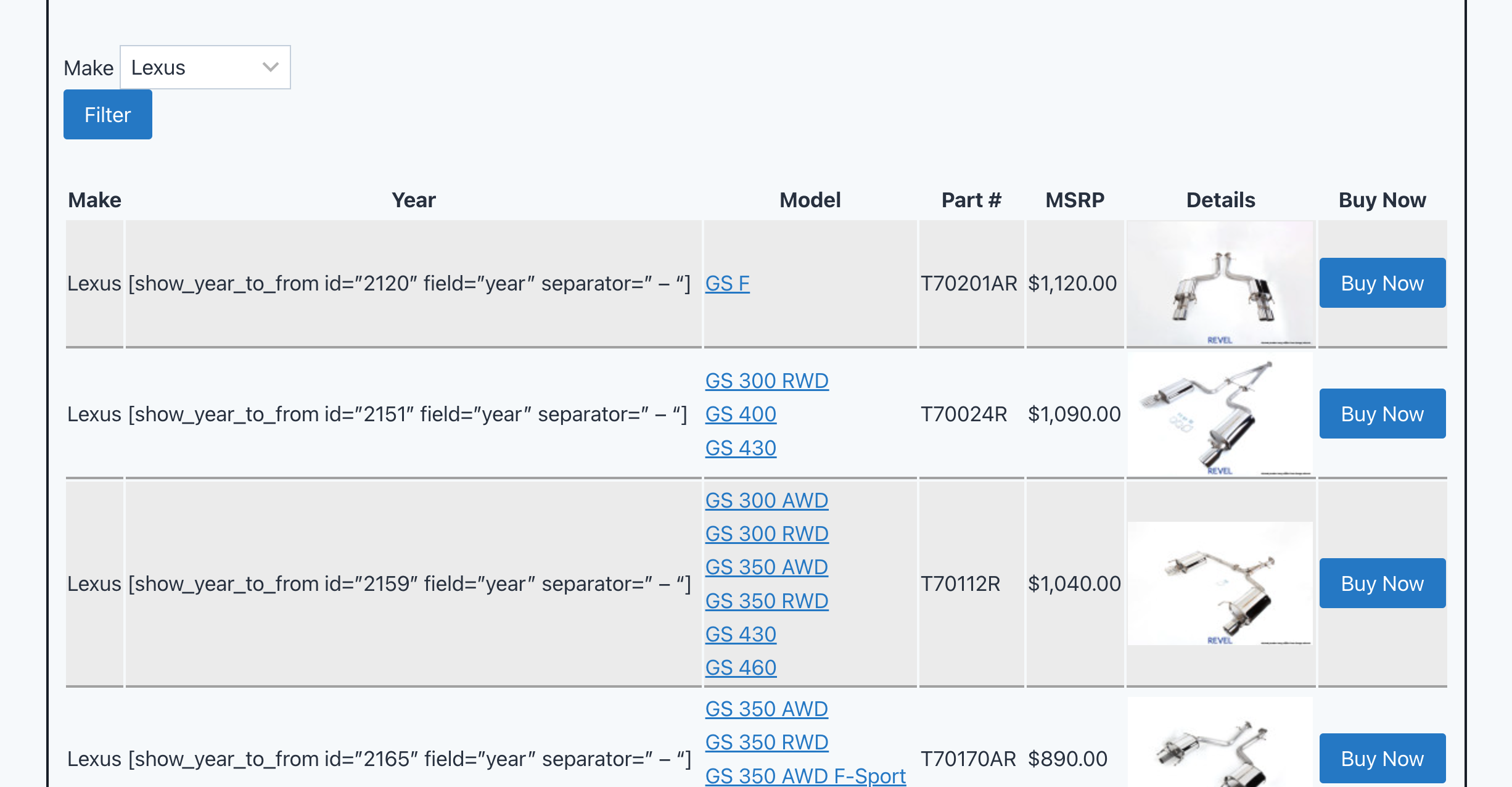Image resolution: width=1512 pixels, height=787 pixels.
Task: Open the GS 460 model link
Action: coord(741,667)
